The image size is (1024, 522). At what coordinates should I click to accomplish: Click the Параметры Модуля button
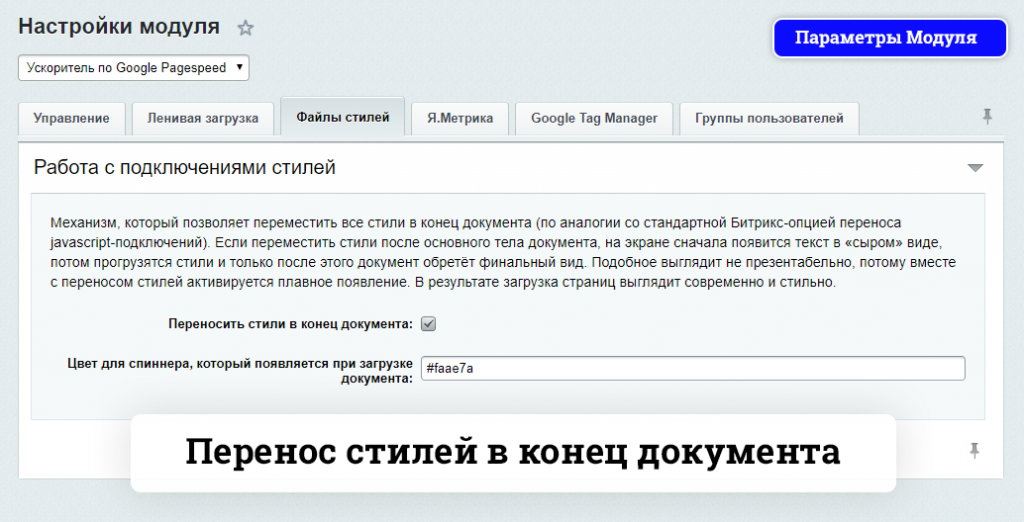pos(885,39)
